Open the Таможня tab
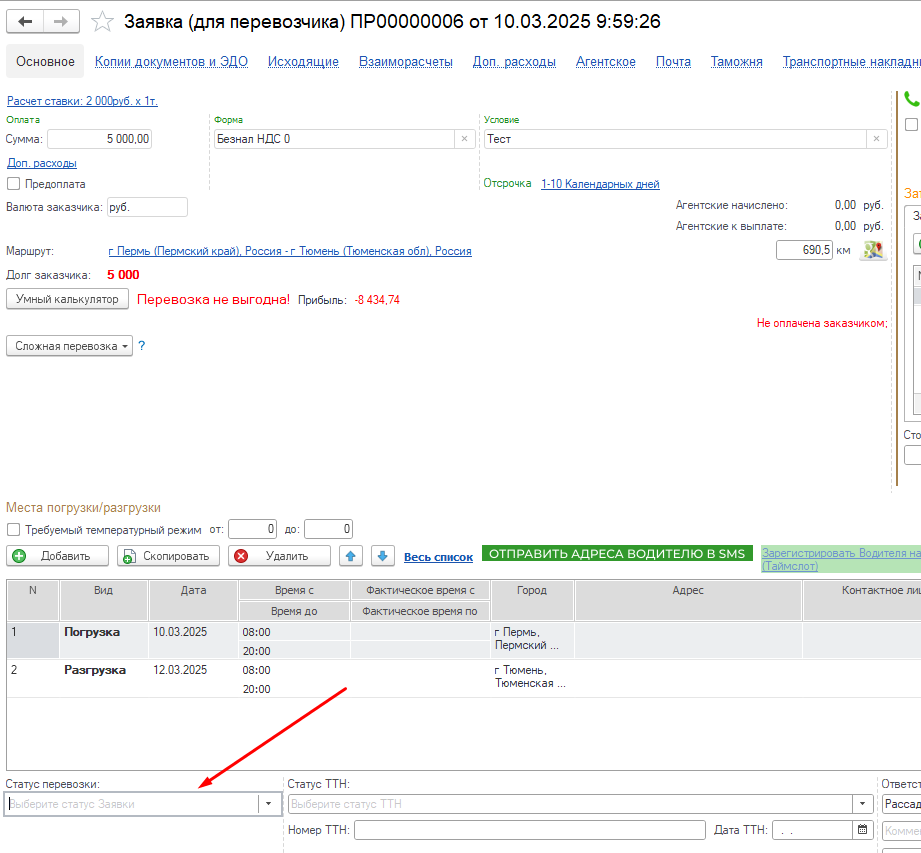 (737, 62)
